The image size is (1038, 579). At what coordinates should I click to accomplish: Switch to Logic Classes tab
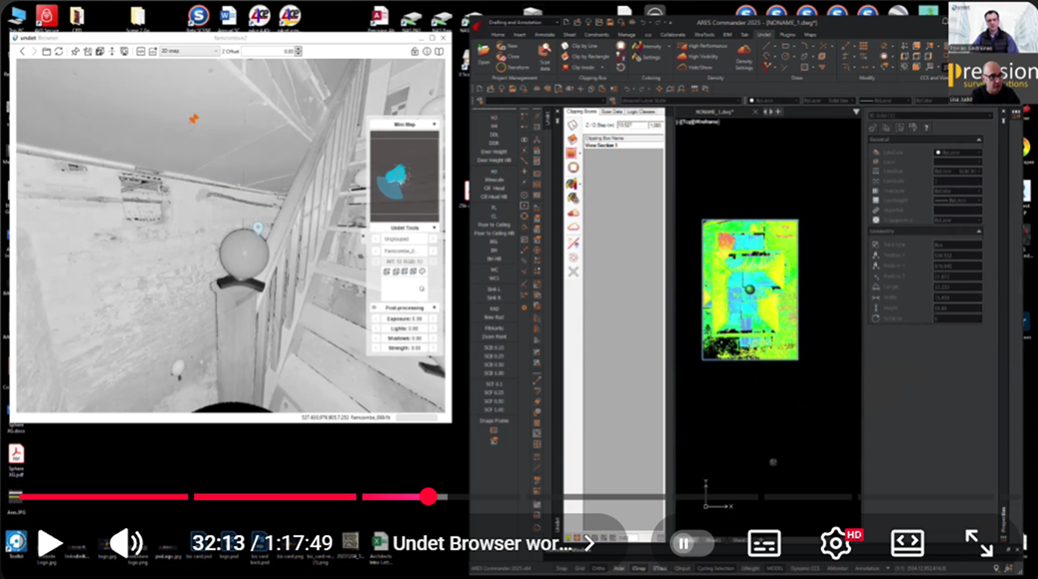[641, 112]
